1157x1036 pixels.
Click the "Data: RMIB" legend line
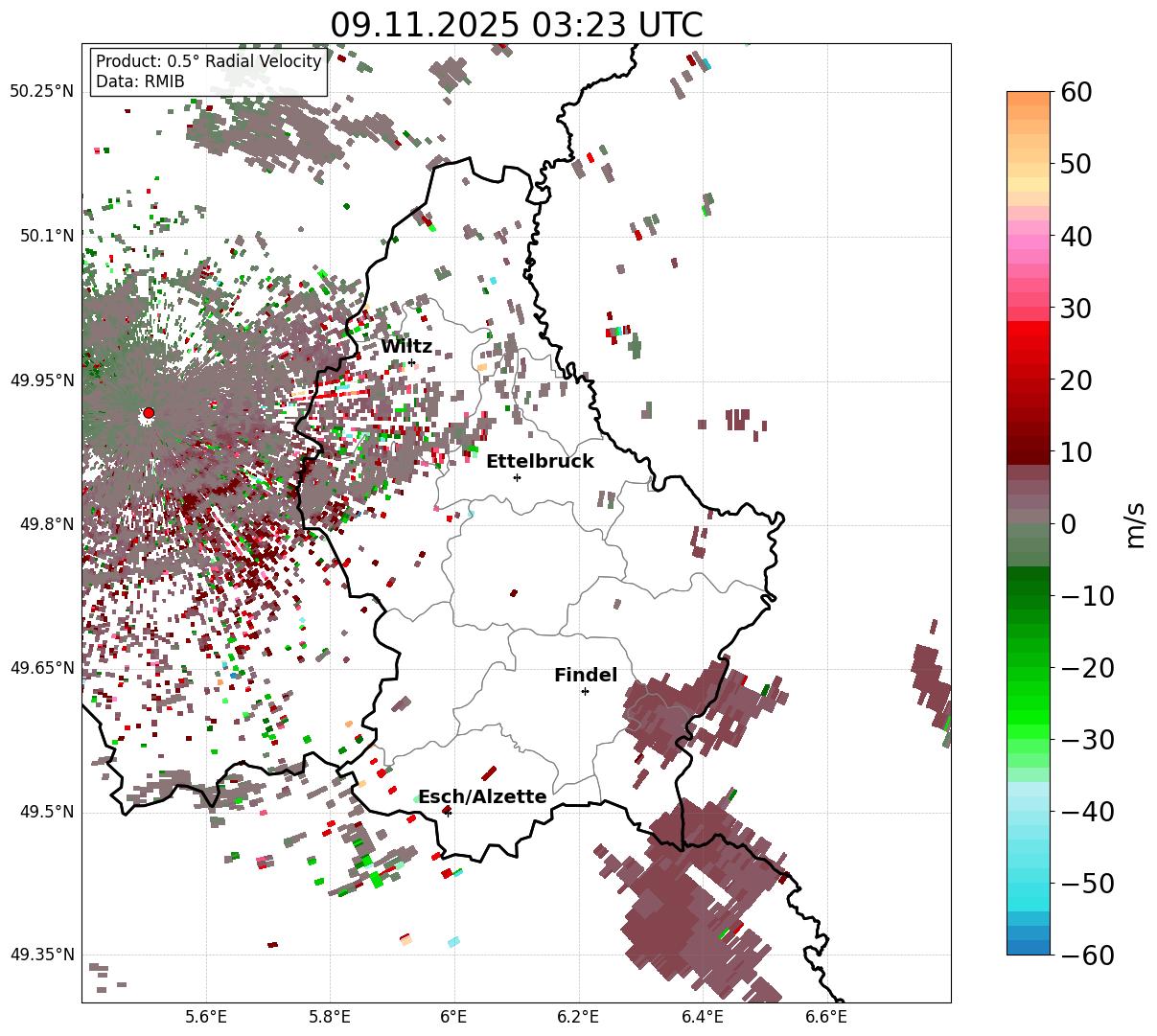coord(140,82)
